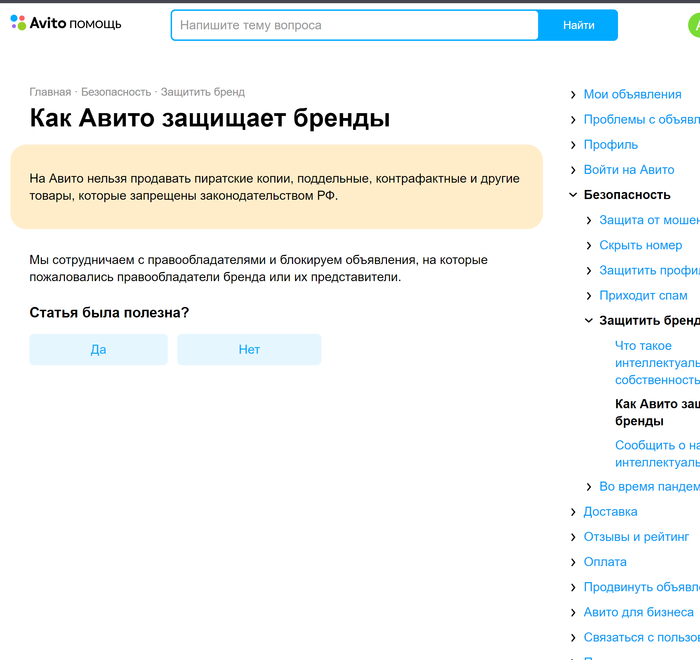Screen dimensions: 700x660
Task: Expand chevron next to Связаться с пользователем
Action: click(573, 637)
